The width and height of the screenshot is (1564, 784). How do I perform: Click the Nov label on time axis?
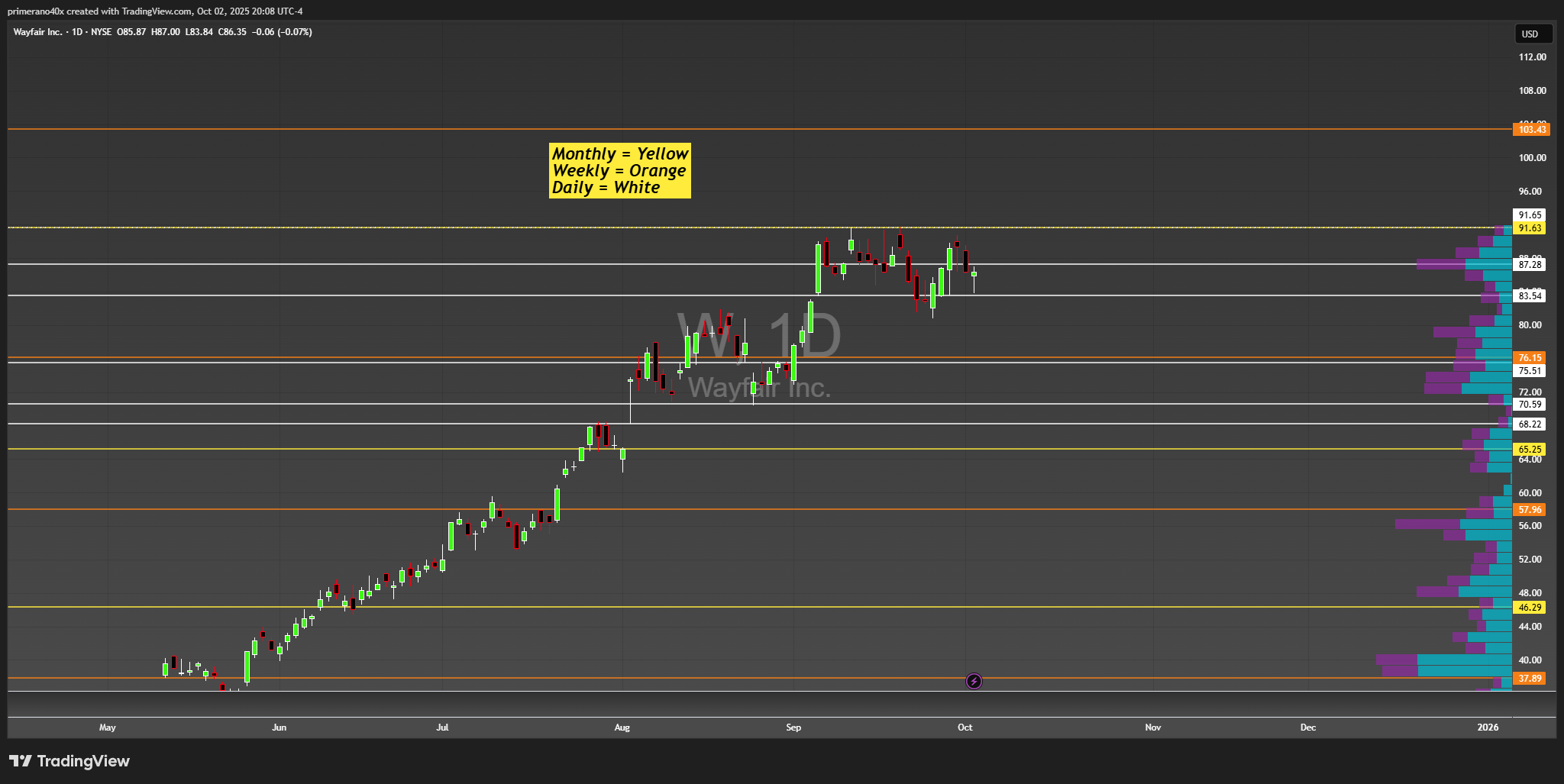(1153, 728)
